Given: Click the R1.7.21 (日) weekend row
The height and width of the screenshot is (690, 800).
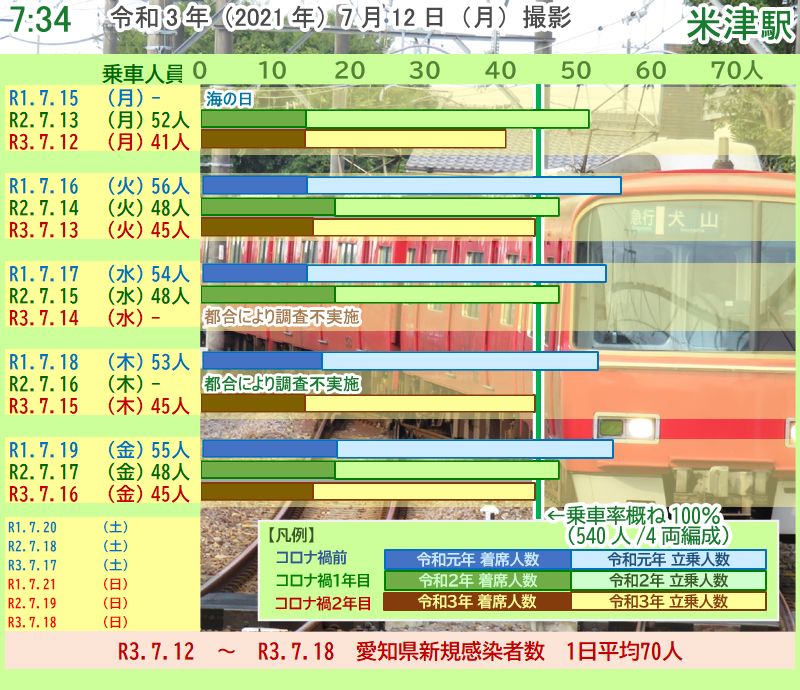Looking at the screenshot, I should tap(68, 584).
